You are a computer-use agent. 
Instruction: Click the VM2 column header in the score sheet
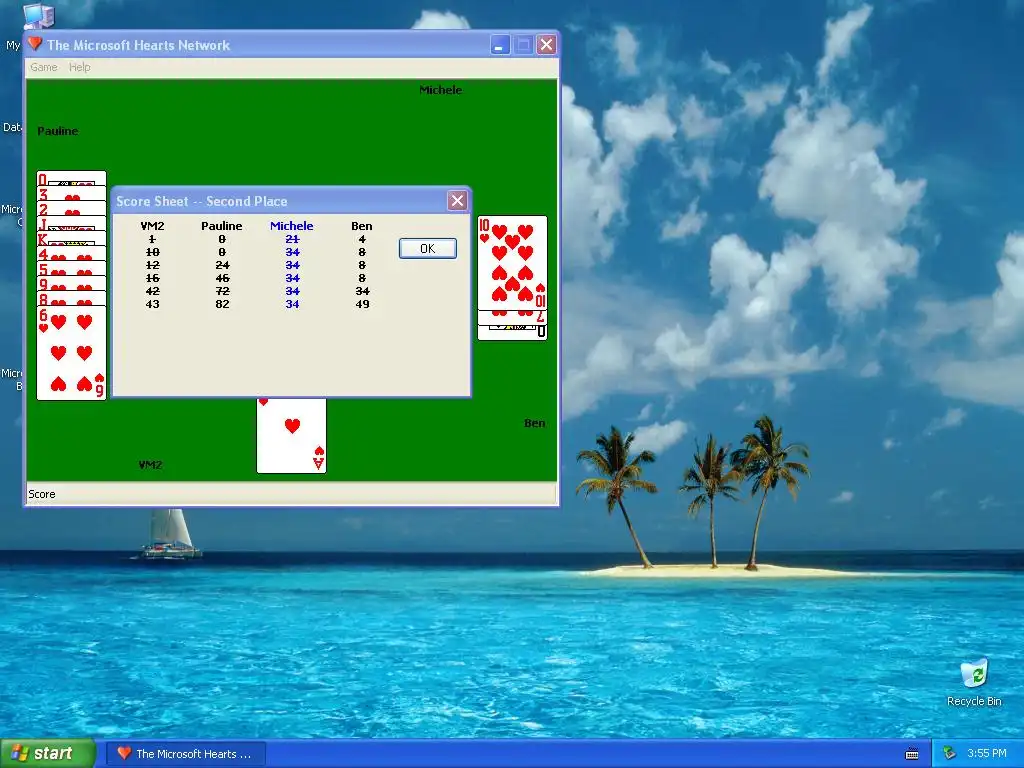coord(152,226)
